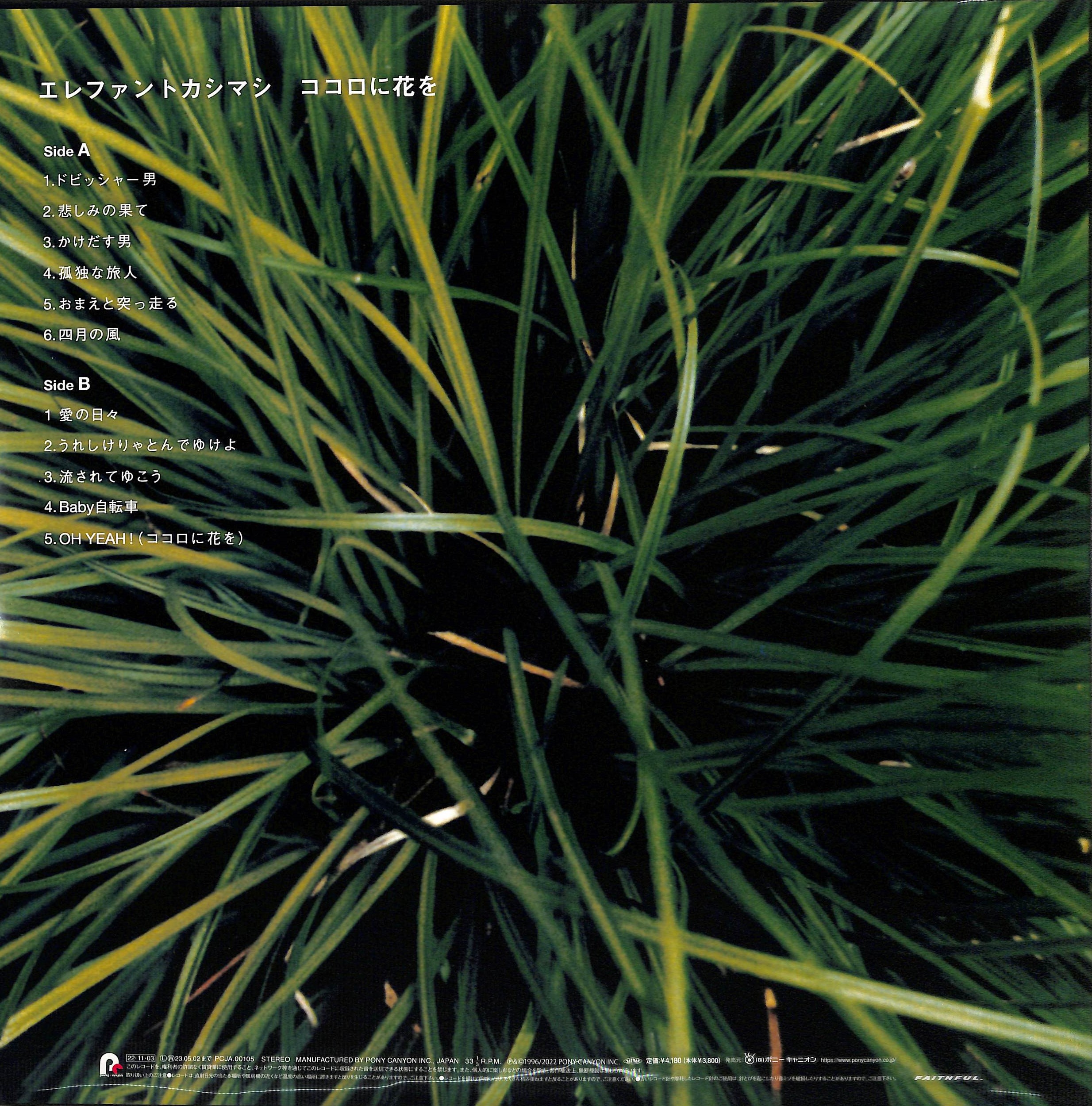The height and width of the screenshot is (1106, 1092).
Task: Select track うれしけりゃとんでゆけよ
Action: point(140,445)
